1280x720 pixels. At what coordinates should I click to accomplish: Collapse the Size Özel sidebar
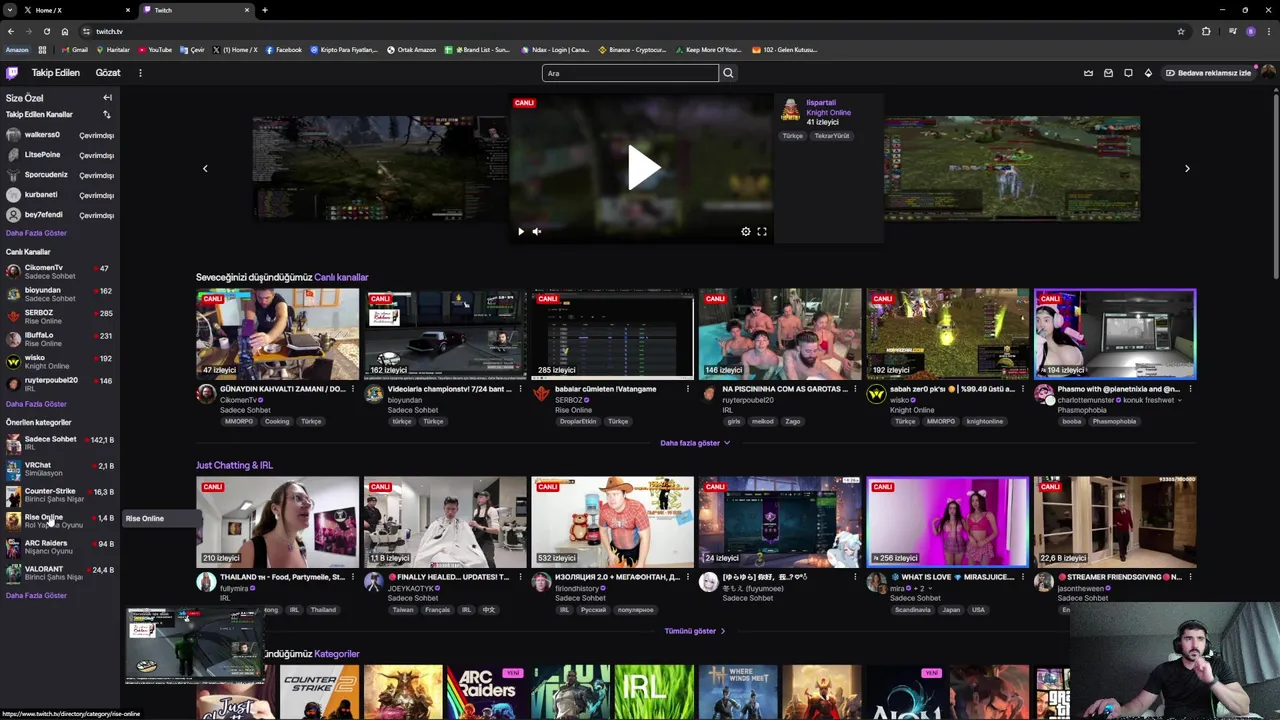(x=107, y=98)
